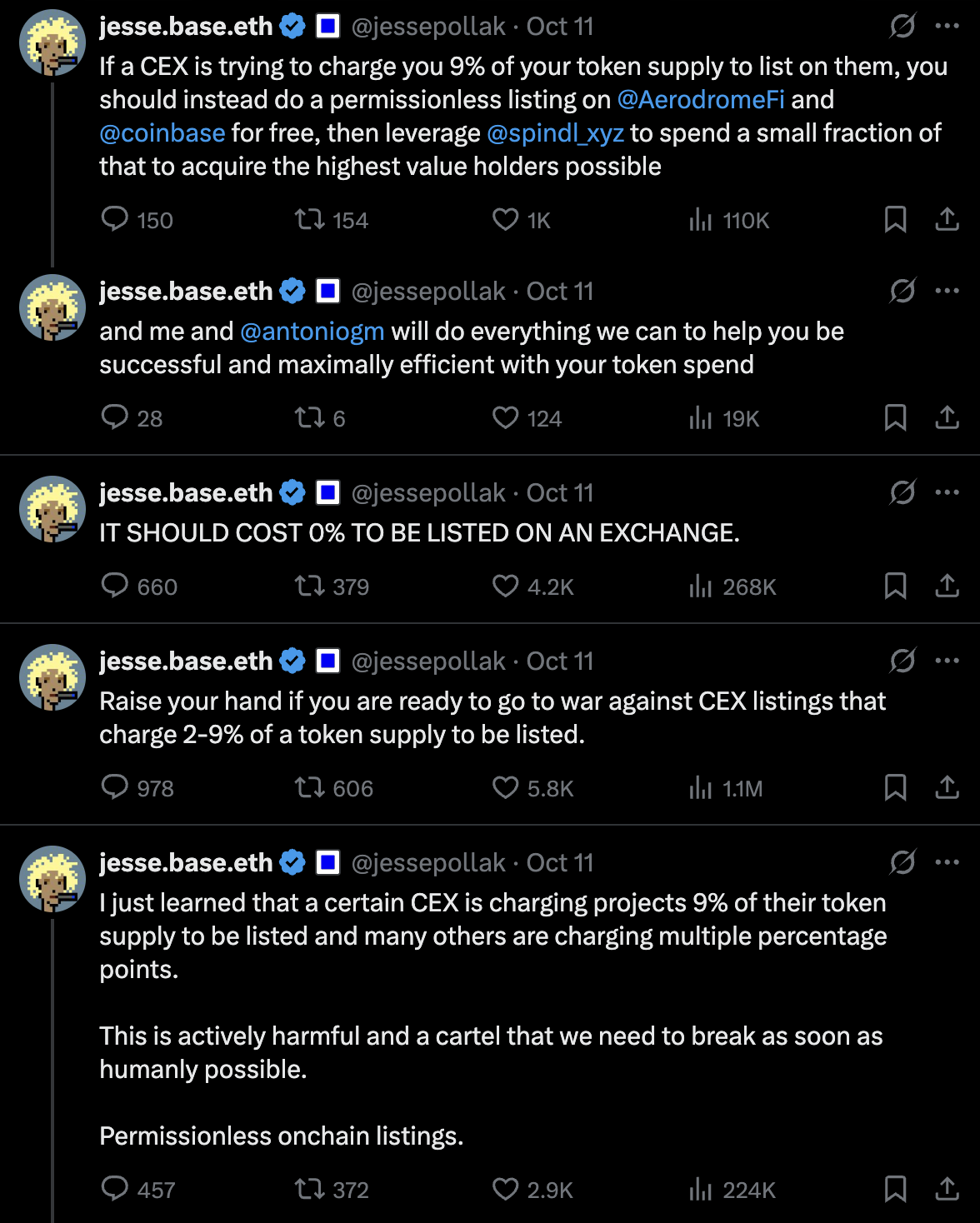
Task: Open the ••• menu on the bottom tweet
Action: 947,861
